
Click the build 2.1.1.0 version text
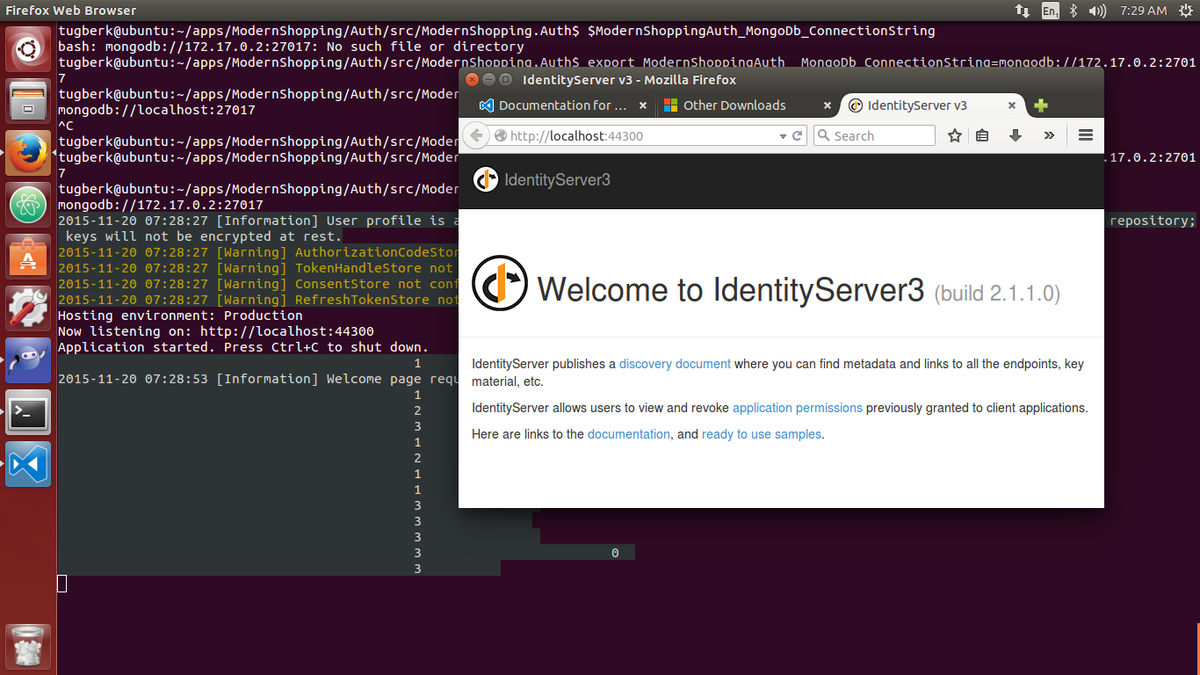coord(997,293)
